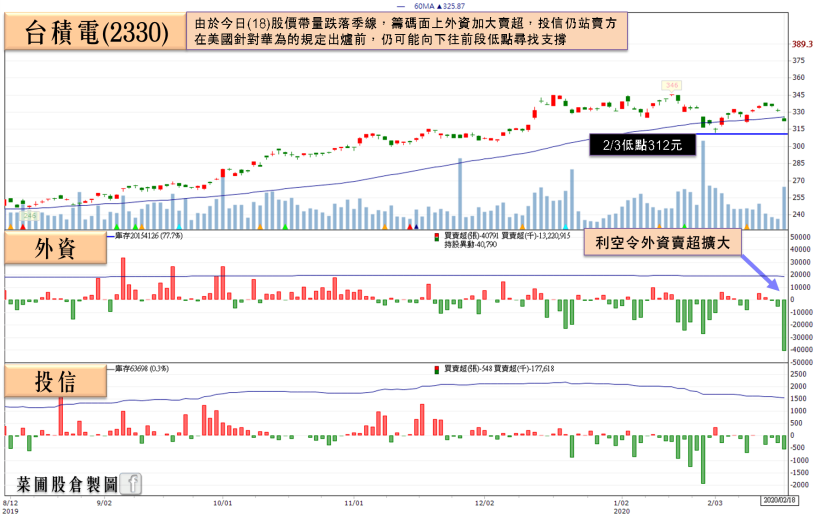Image resolution: width=820 pixels, height=517 pixels.
Task: Click the tall green 外資 bar reaching -40000
Action: (784, 325)
